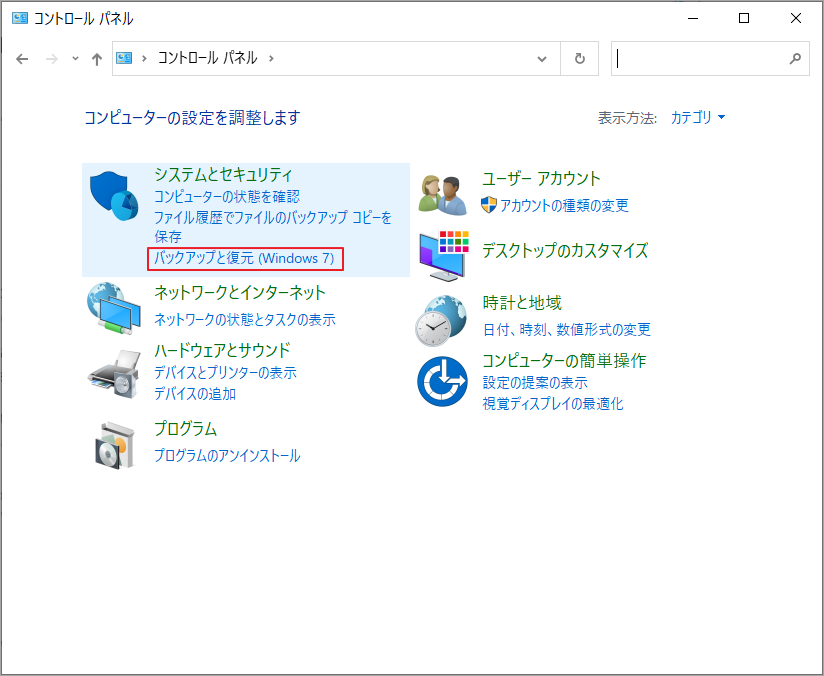Open 視覚ディスプレイの最適化 link
Screen dimensions: 824x676
click(x=553, y=404)
